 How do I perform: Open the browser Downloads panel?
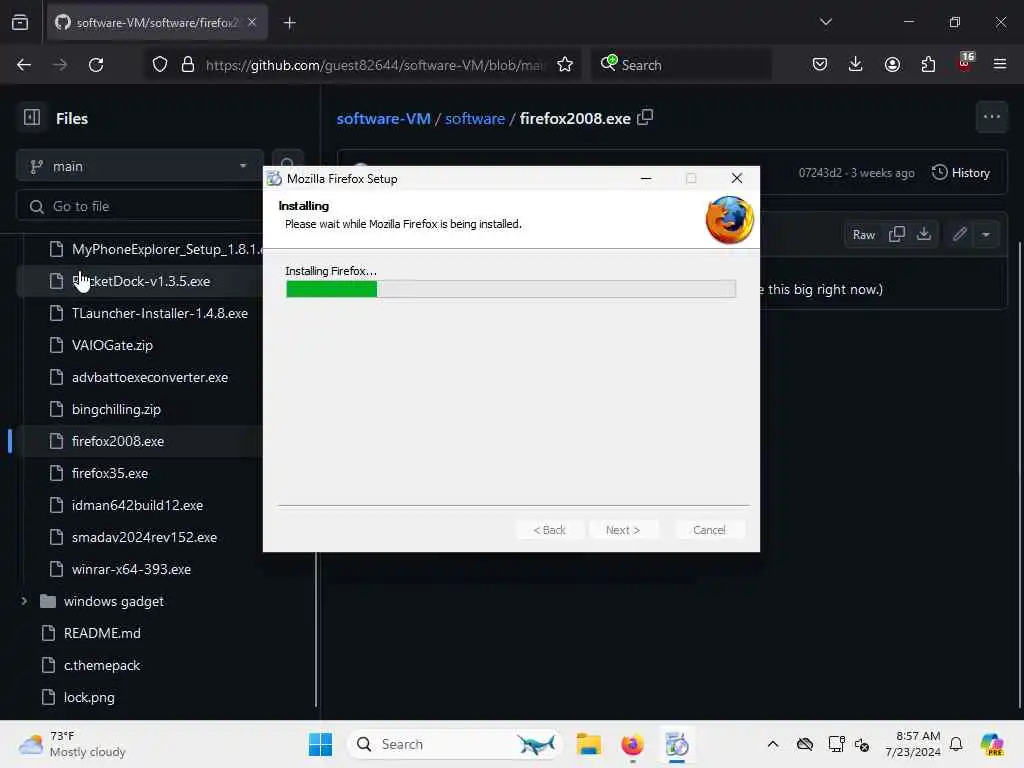[856, 65]
